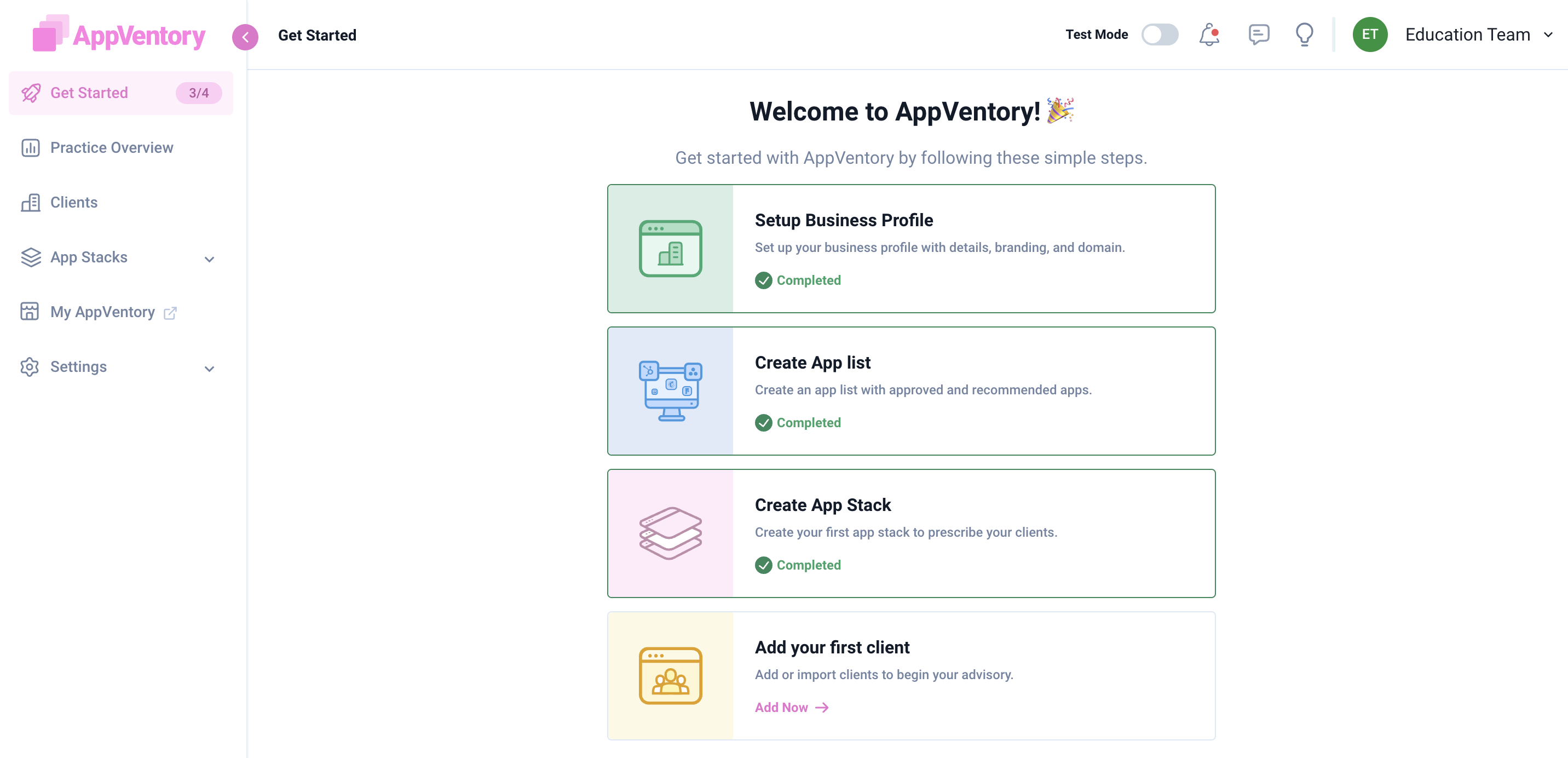Click the ET avatar circle

[x=1370, y=35]
